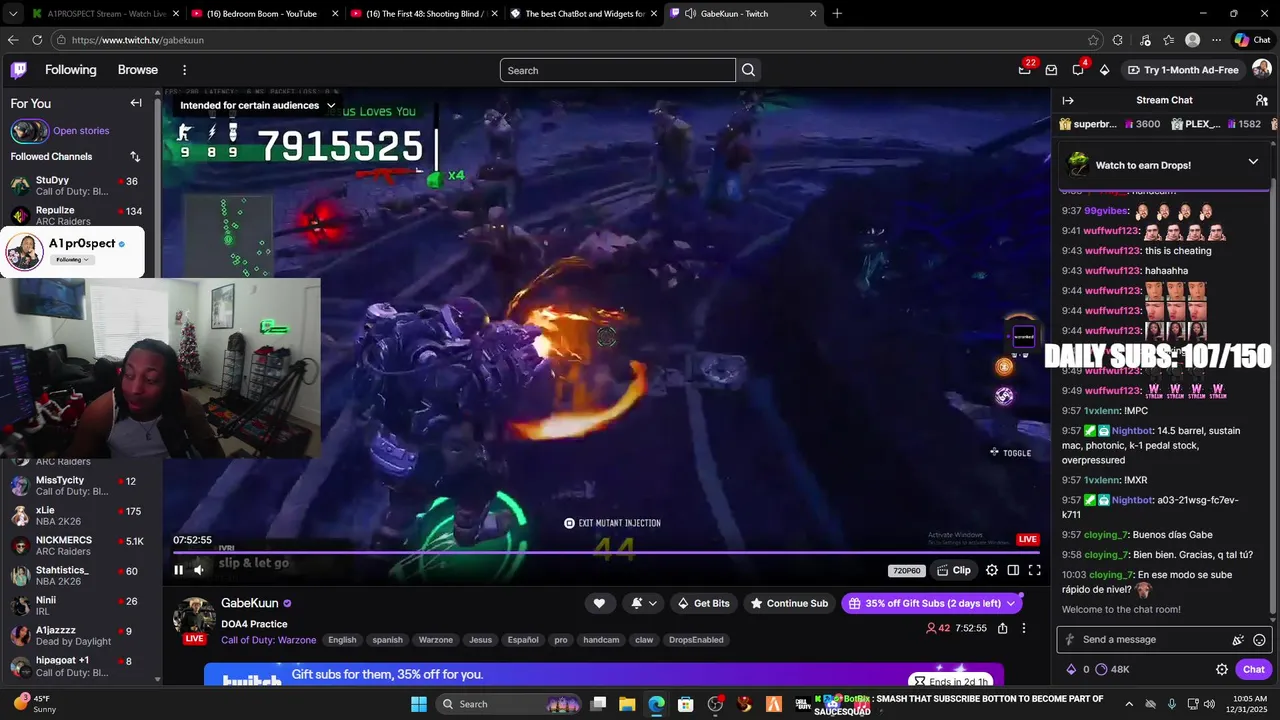
Task: Click the video progress bar
Action: [606, 552]
